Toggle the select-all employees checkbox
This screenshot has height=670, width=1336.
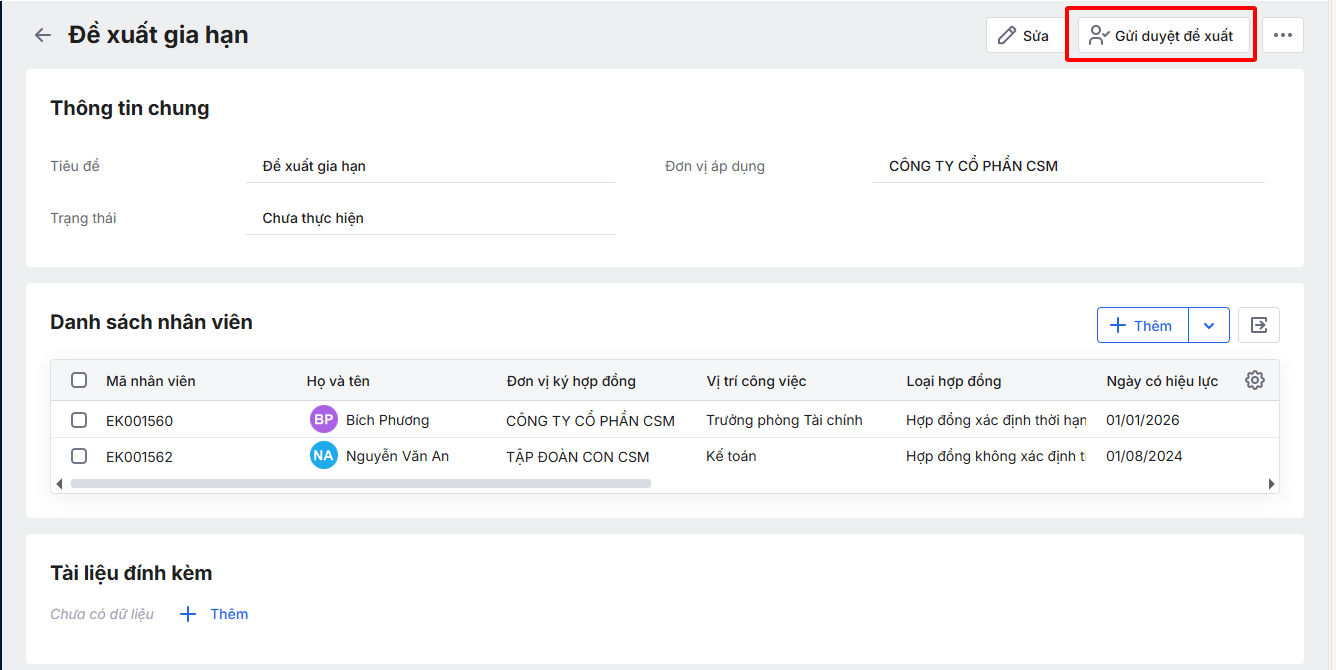[x=79, y=380]
